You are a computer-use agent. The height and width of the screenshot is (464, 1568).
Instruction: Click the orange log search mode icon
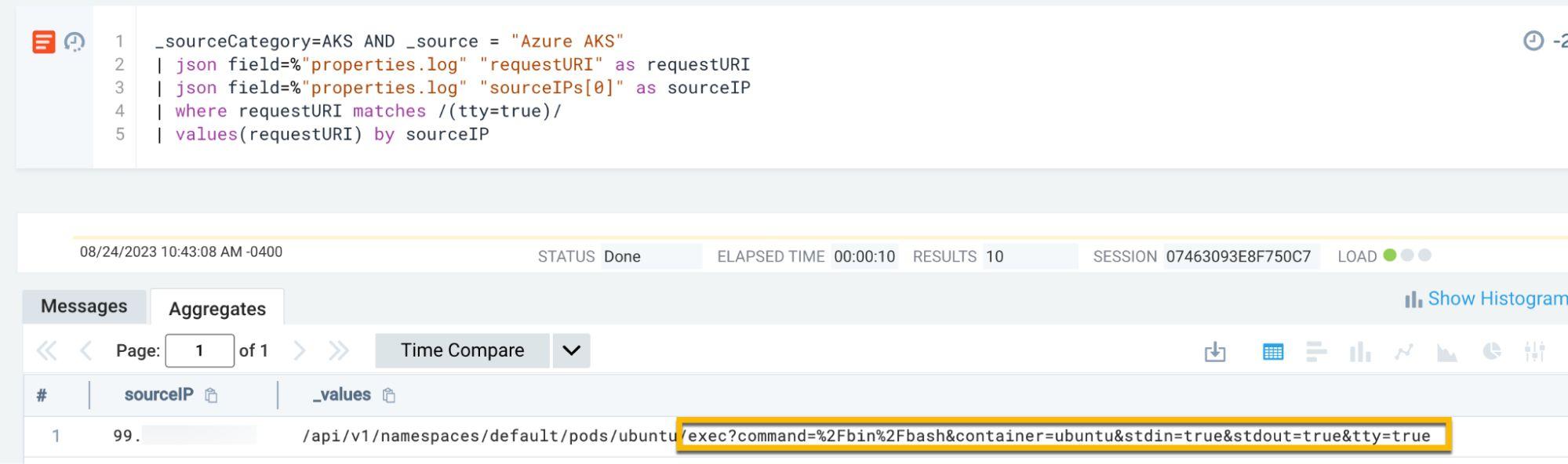tap(44, 42)
